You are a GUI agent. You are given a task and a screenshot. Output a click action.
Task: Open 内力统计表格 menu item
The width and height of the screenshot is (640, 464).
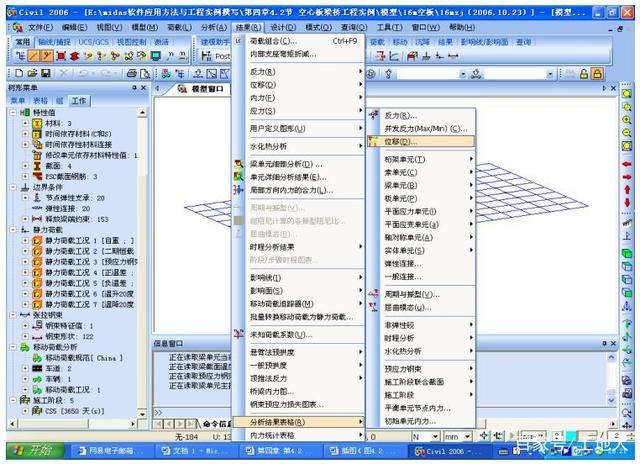298,435
